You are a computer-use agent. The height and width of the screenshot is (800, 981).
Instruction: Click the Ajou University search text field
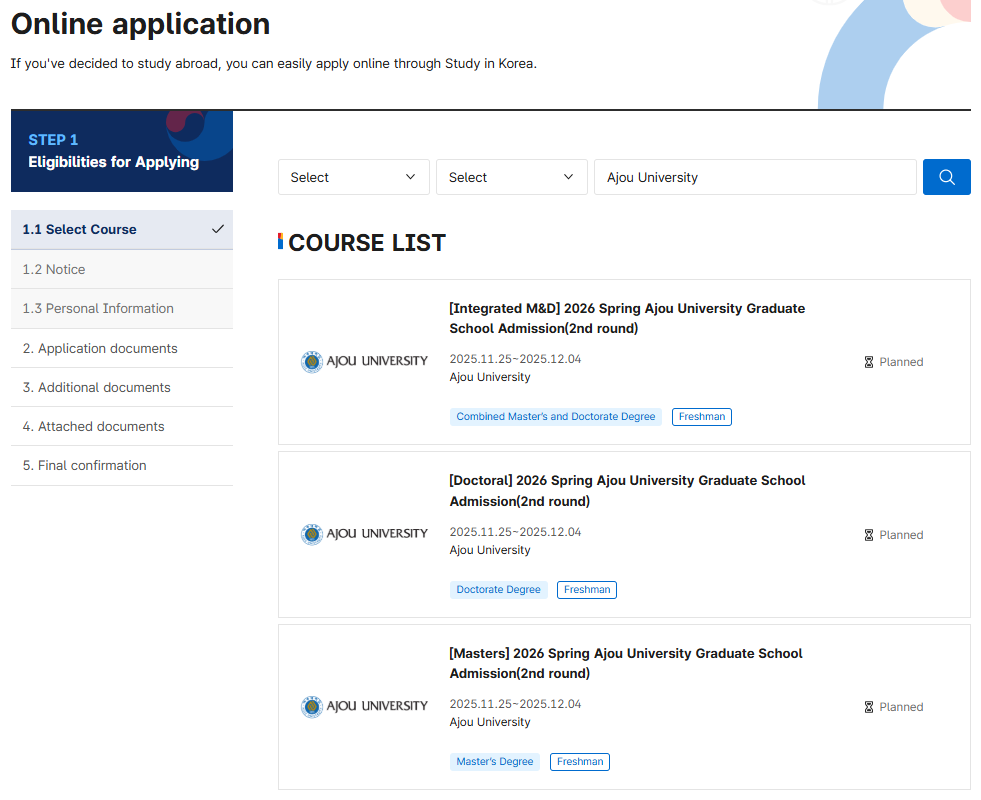click(x=754, y=177)
